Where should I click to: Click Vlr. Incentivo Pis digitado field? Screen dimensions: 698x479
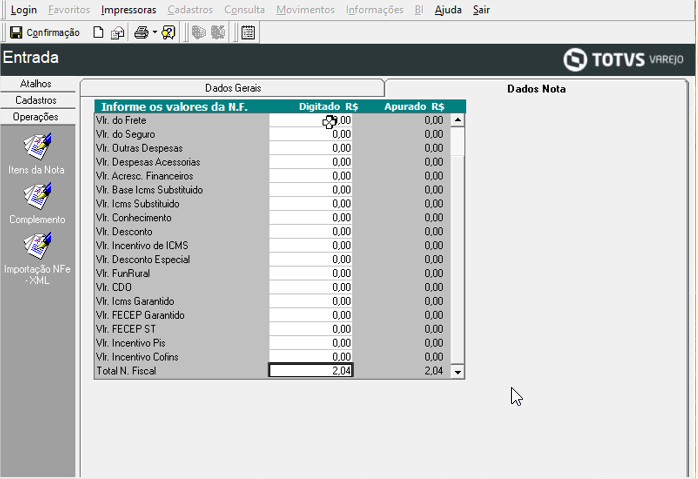click(x=311, y=343)
